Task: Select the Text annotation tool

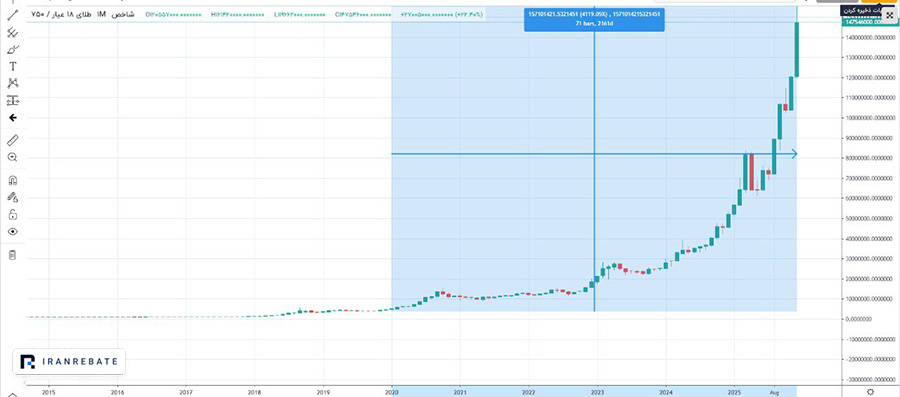Action: coord(13,67)
